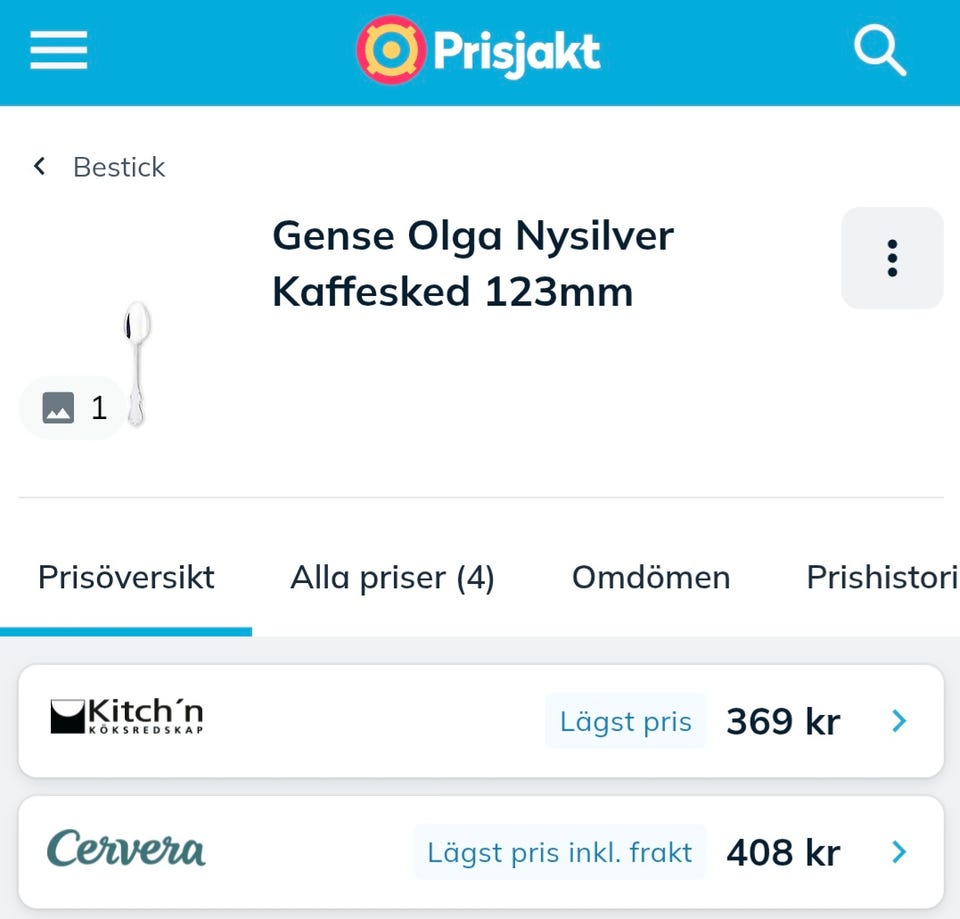Open the product options kebab menu
This screenshot has height=919, width=960.
[x=891, y=257]
